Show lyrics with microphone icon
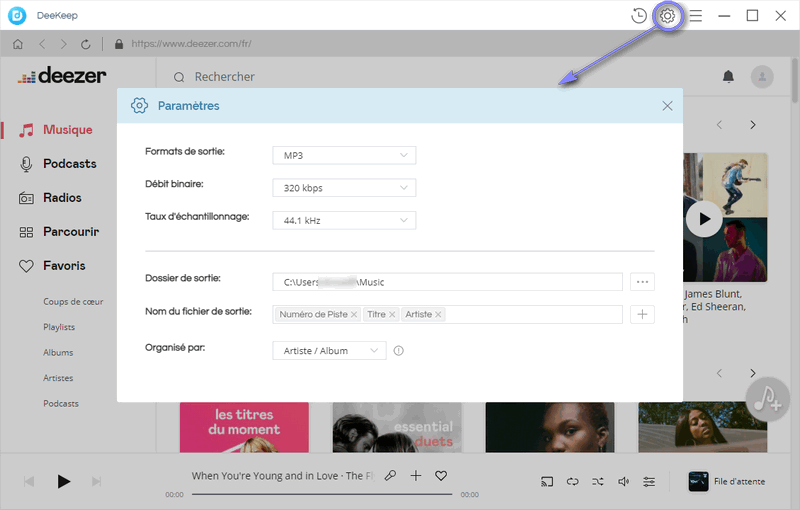Viewport: 800px width, 510px height. [x=390, y=476]
